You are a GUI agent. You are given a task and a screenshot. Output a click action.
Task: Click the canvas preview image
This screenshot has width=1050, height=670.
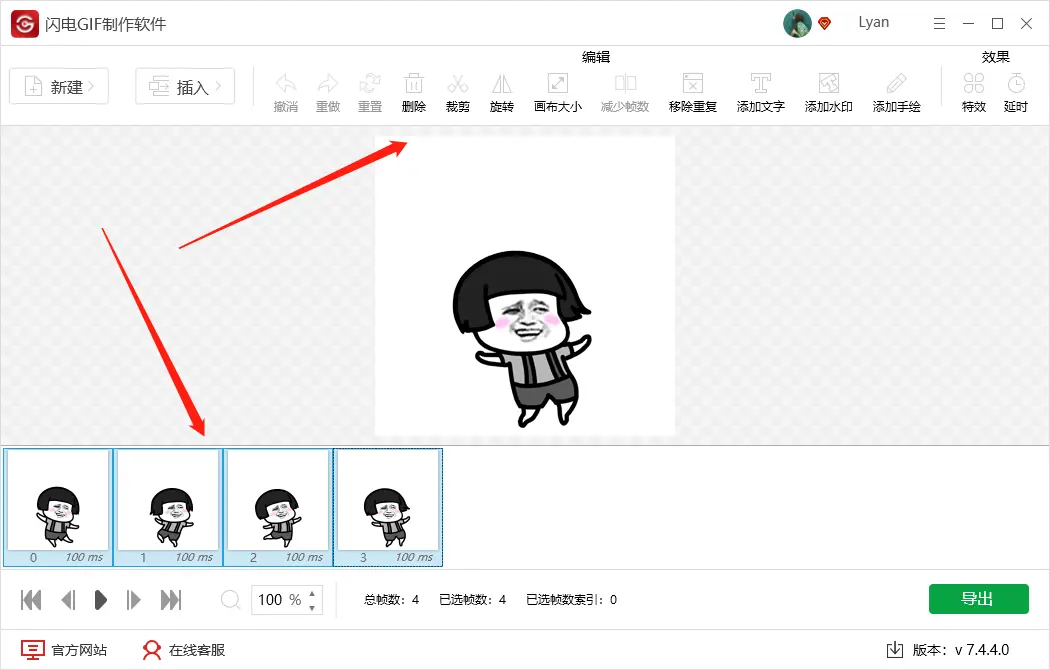coord(524,286)
